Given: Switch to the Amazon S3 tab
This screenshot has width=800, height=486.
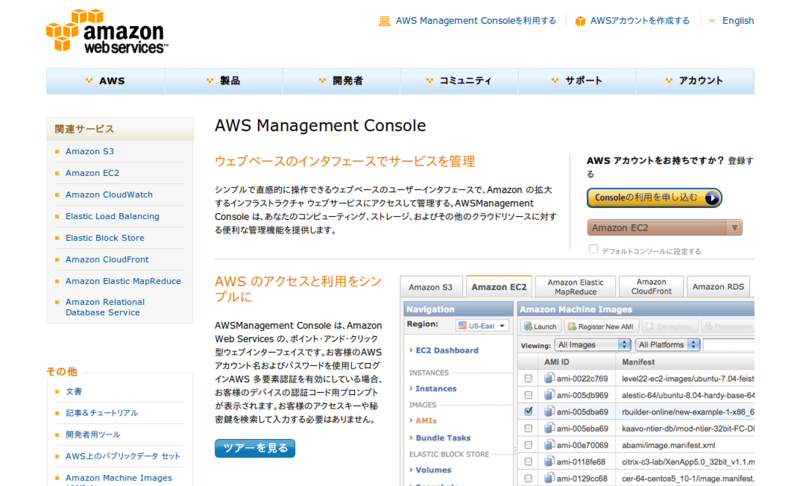Looking at the screenshot, I should tap(431, 287).
